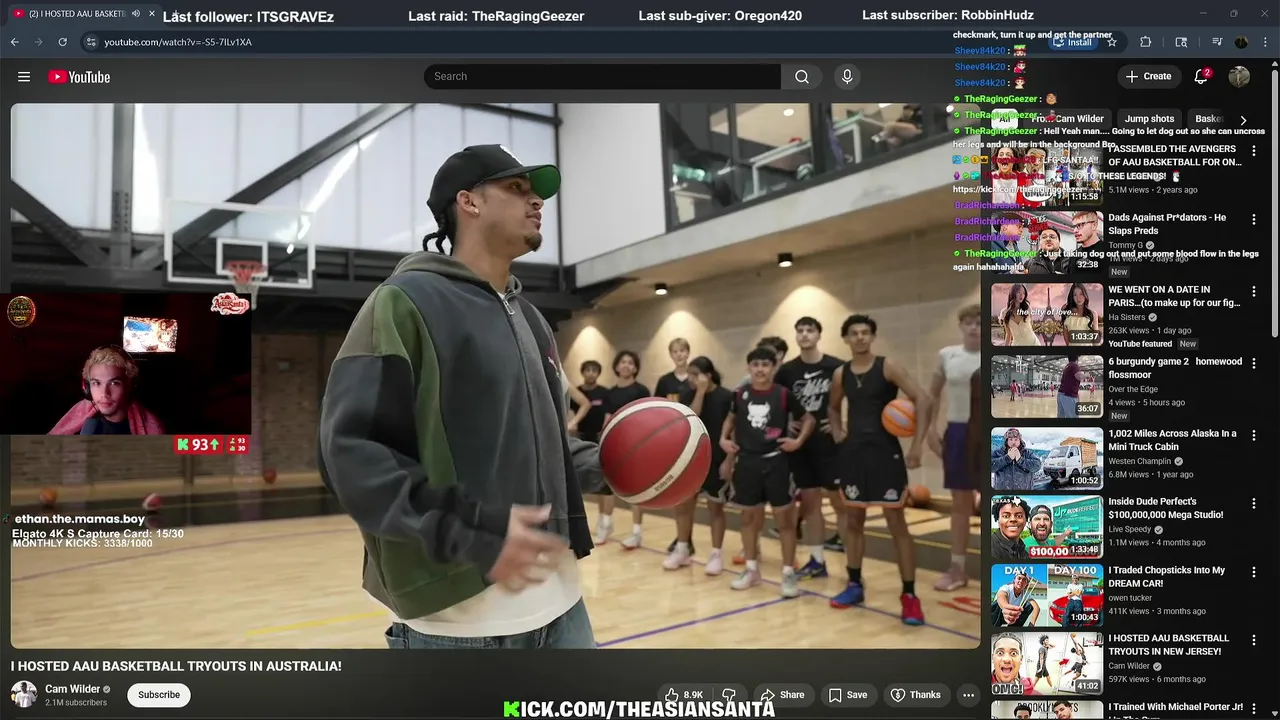Open the YouTube account avatar menu
The image size is (1280, 720).
pyautogui.click(x=1239, y=77)
